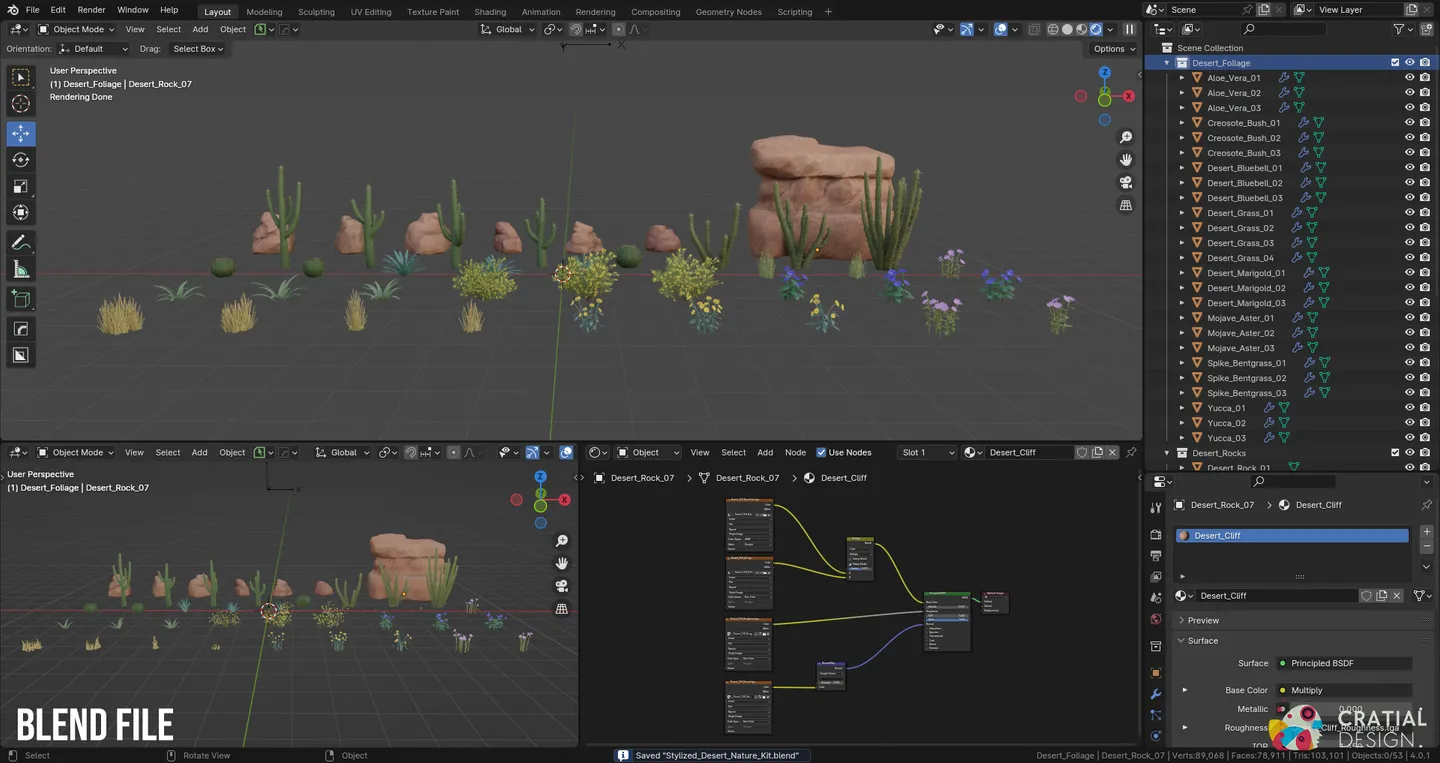The width and height of the screenshot is (1440, 763).
Task: Click the Blender logo menu icon
Action: (12, 10)
